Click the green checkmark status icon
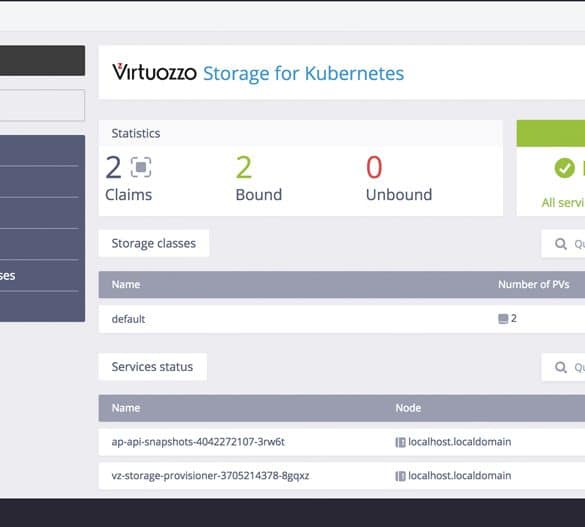The width and height of the screenshot is (585, 527). [x=564, y=168]
